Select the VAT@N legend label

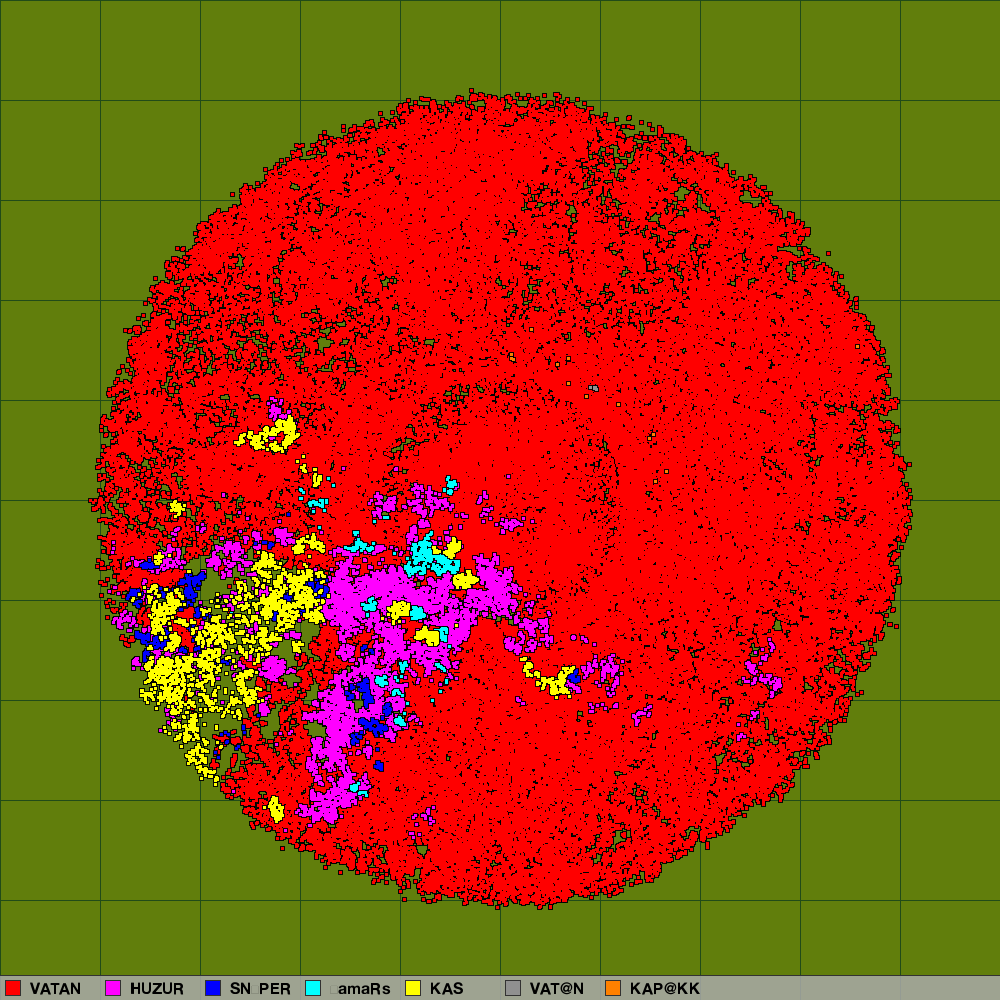click(557, 989)
